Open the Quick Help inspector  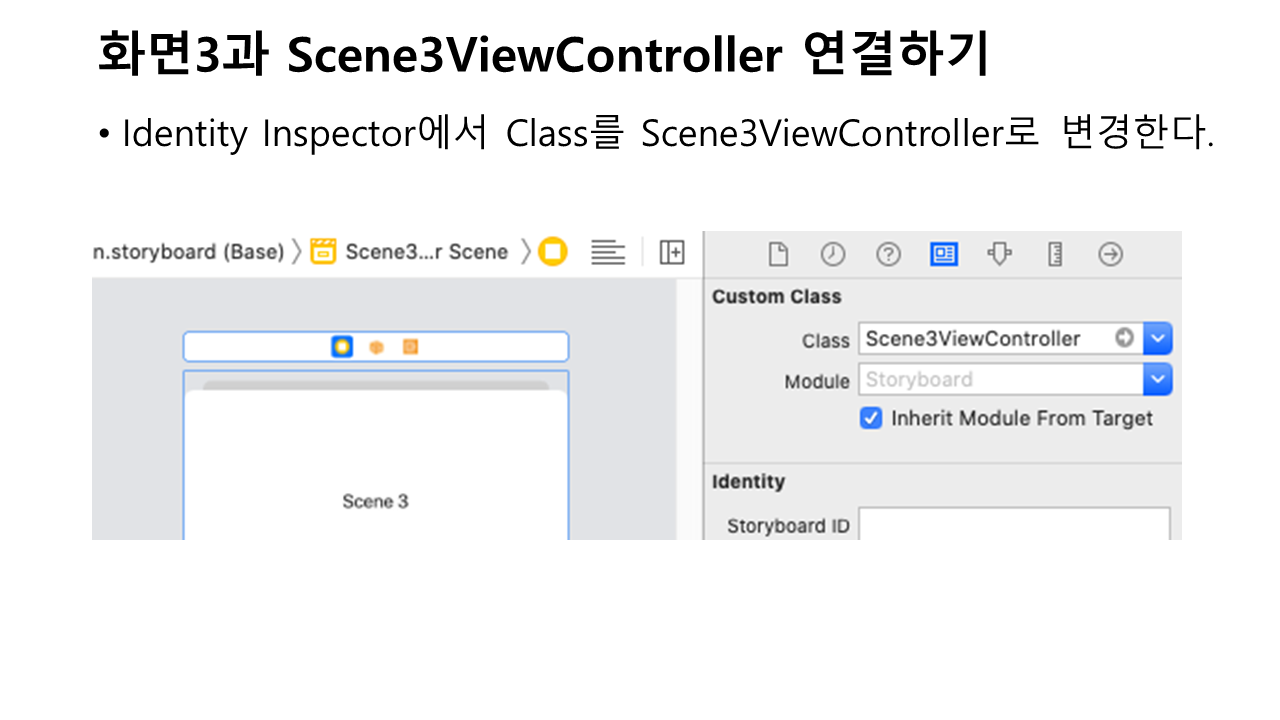pyautogui.click(x=888, y=255)
